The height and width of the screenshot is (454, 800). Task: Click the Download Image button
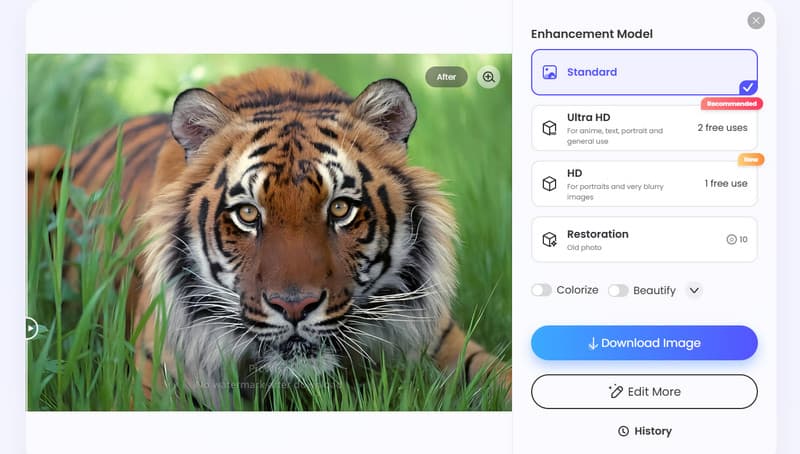click(644, 343)
